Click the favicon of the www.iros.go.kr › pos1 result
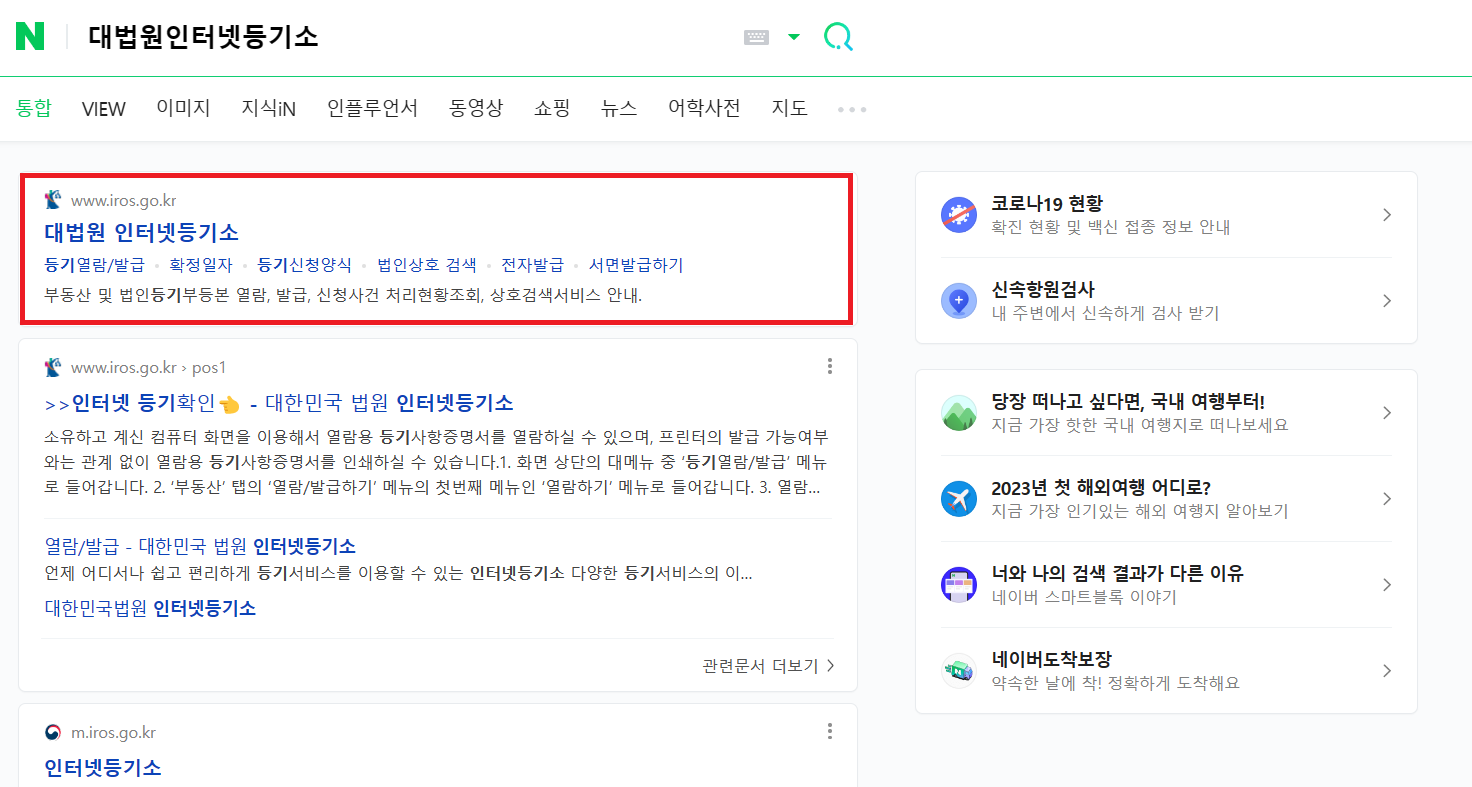 tap(53, 367)
